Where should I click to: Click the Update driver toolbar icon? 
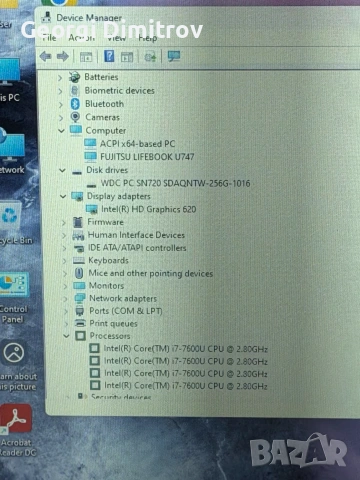[150, 57]
